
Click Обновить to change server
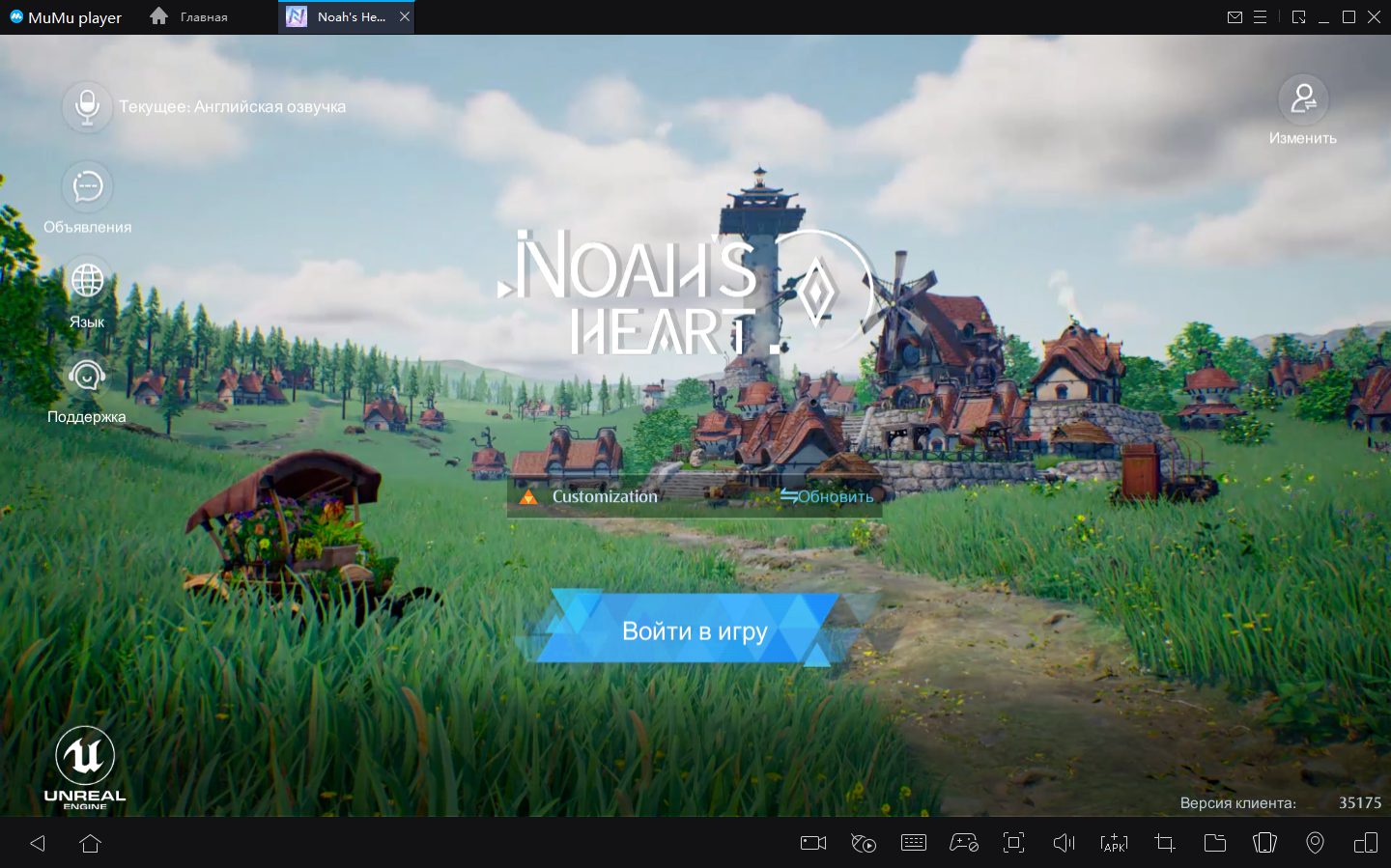point(828,496)
